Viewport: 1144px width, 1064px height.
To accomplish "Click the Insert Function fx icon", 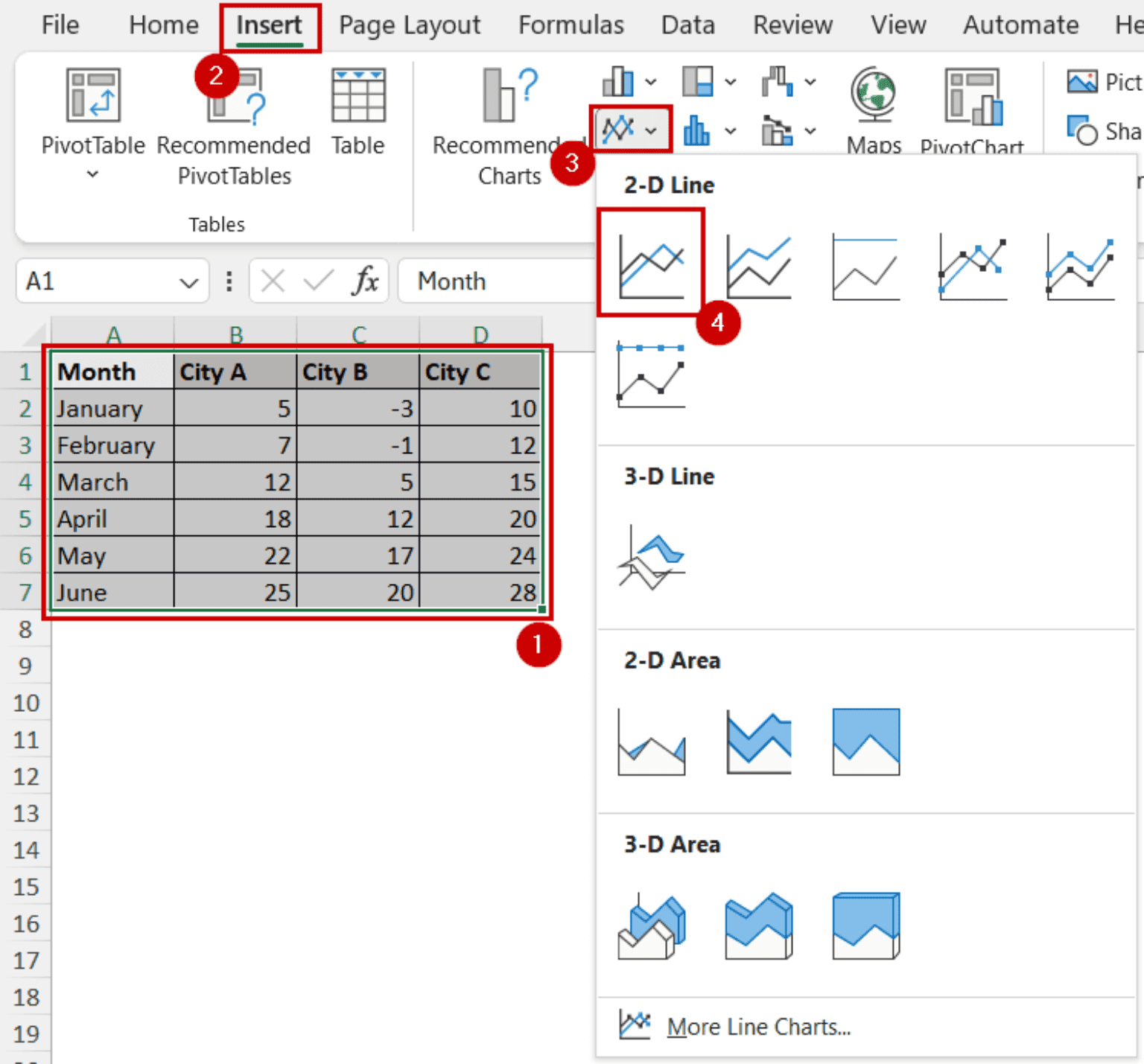I will click(x=364, y=281).
